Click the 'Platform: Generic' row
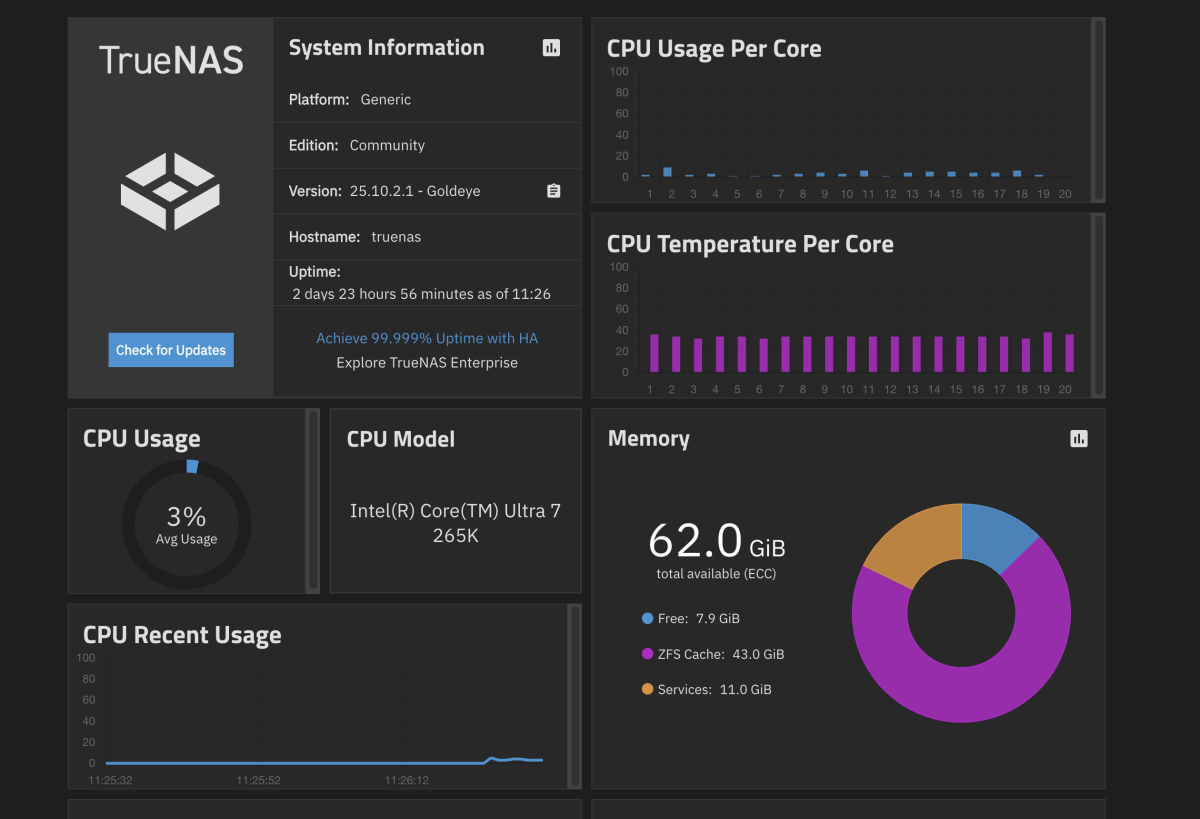 tap(427, 99)
